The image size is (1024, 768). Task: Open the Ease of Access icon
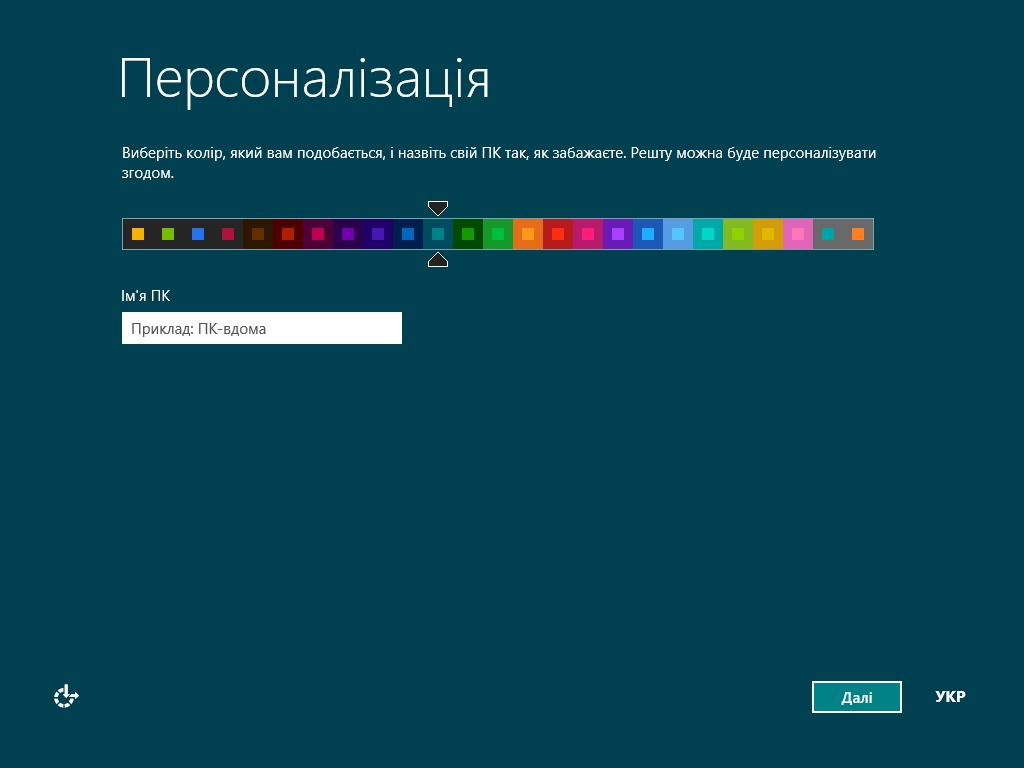click(66, 697)
